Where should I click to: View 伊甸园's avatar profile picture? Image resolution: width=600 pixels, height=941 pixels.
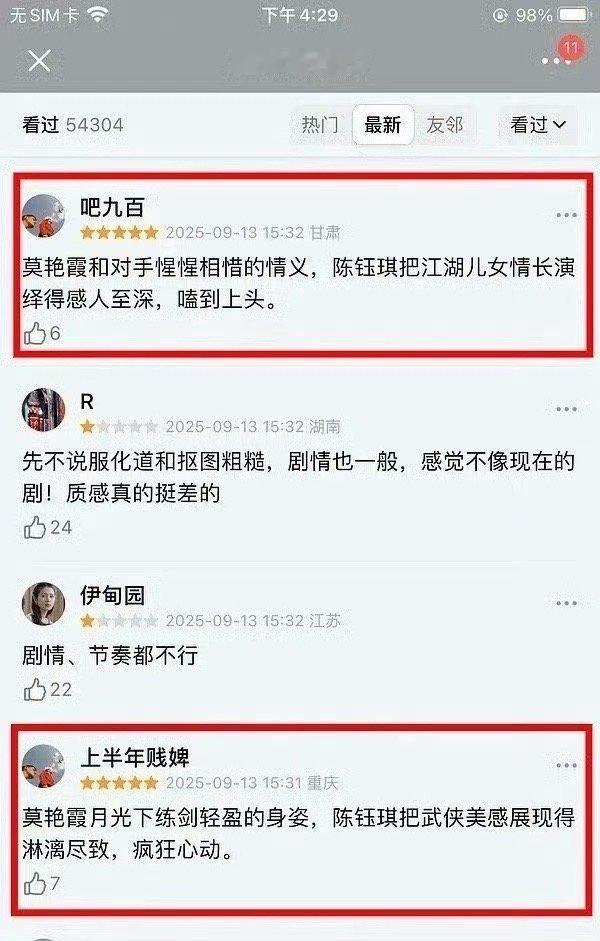click(43, 604)
